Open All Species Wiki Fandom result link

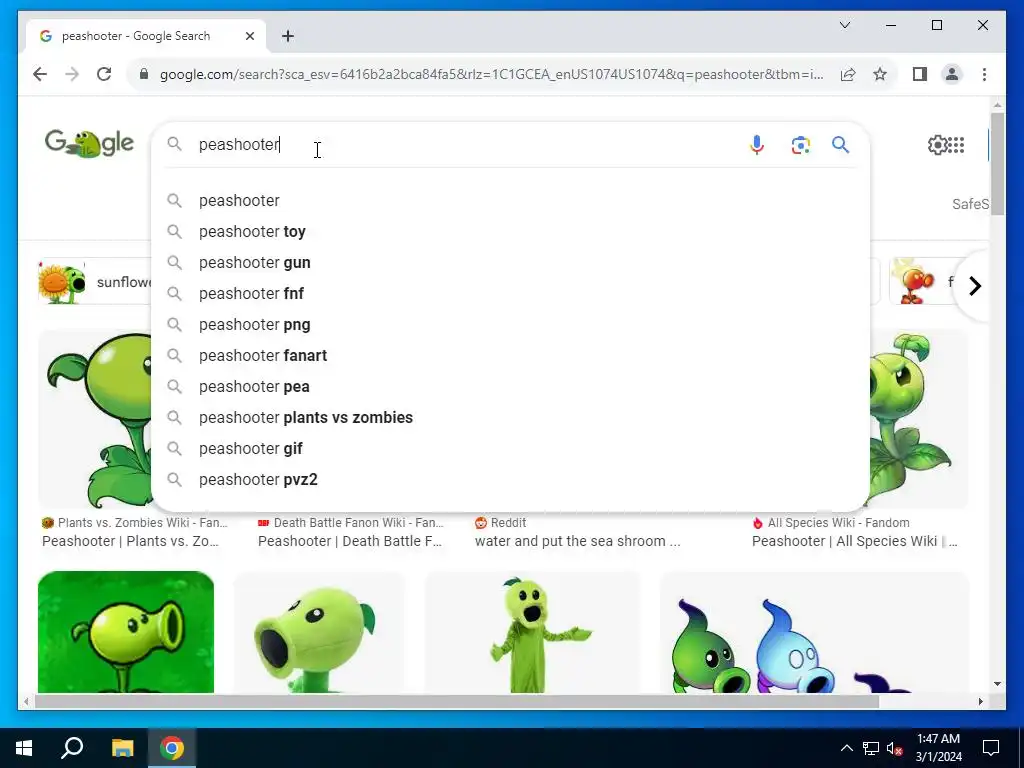[854, 532]
